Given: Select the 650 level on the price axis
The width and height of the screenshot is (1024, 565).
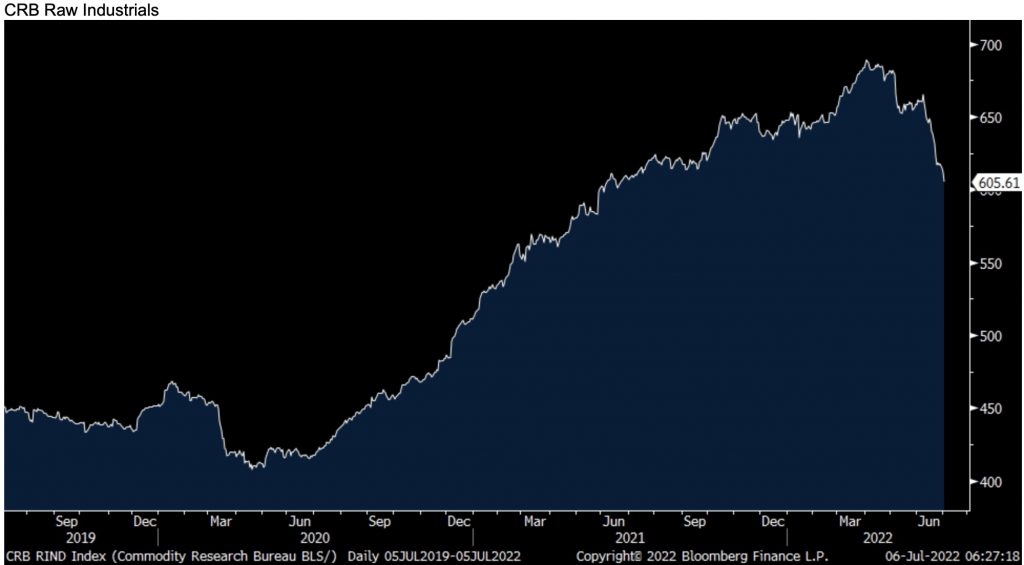Looking at the screenshot, I should (x=993, y=118).
